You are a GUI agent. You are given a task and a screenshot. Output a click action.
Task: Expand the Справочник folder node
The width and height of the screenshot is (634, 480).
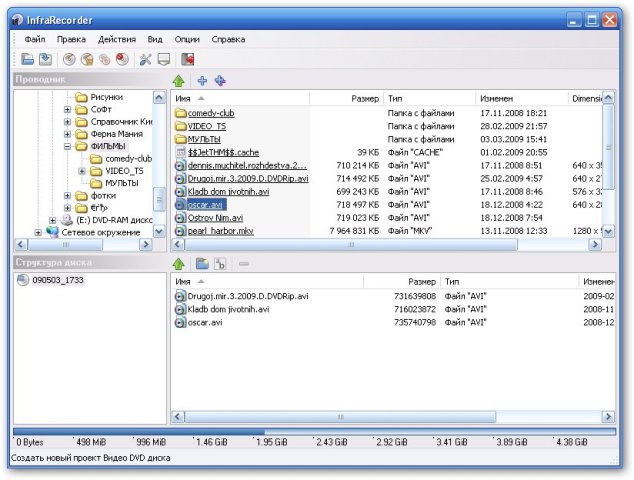click(x=68, y=122)
